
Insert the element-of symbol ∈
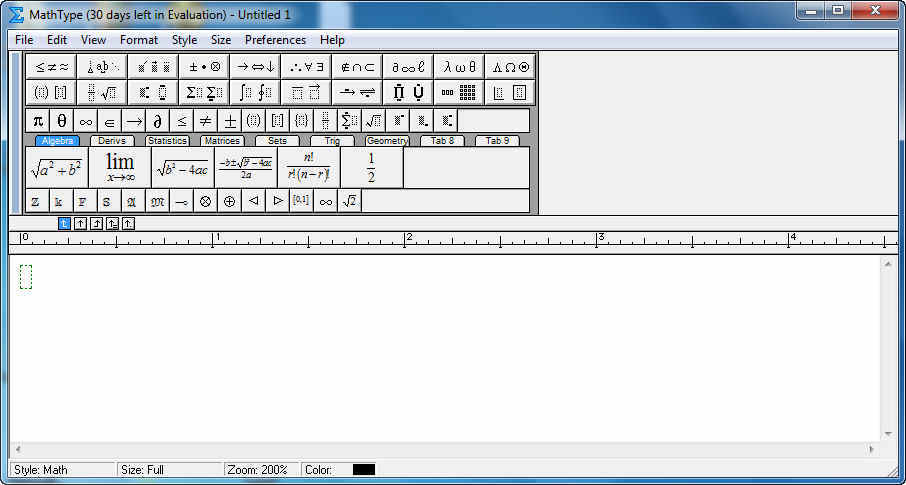pyautogui.click(x=109, y=121)
